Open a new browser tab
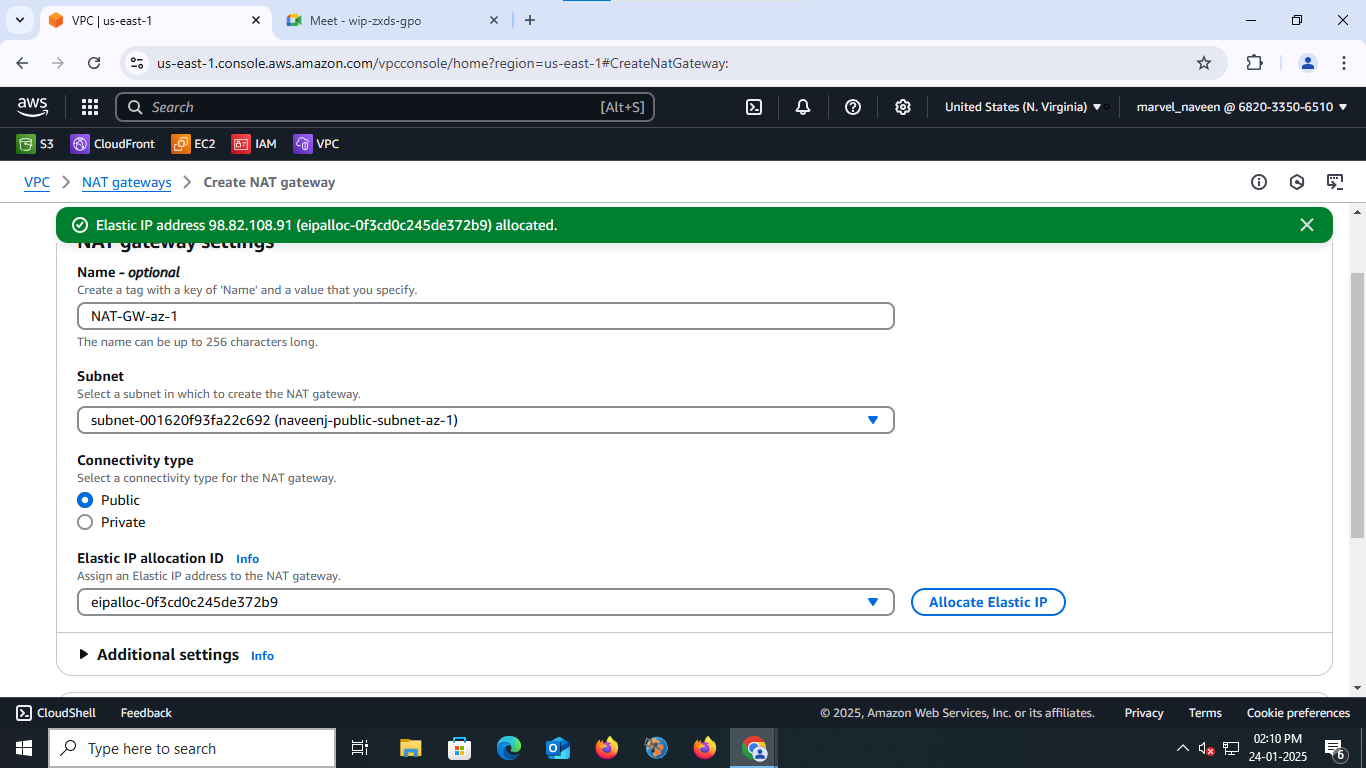Image resolution: width=1366 pixels, height=768 pixels. 530,20
